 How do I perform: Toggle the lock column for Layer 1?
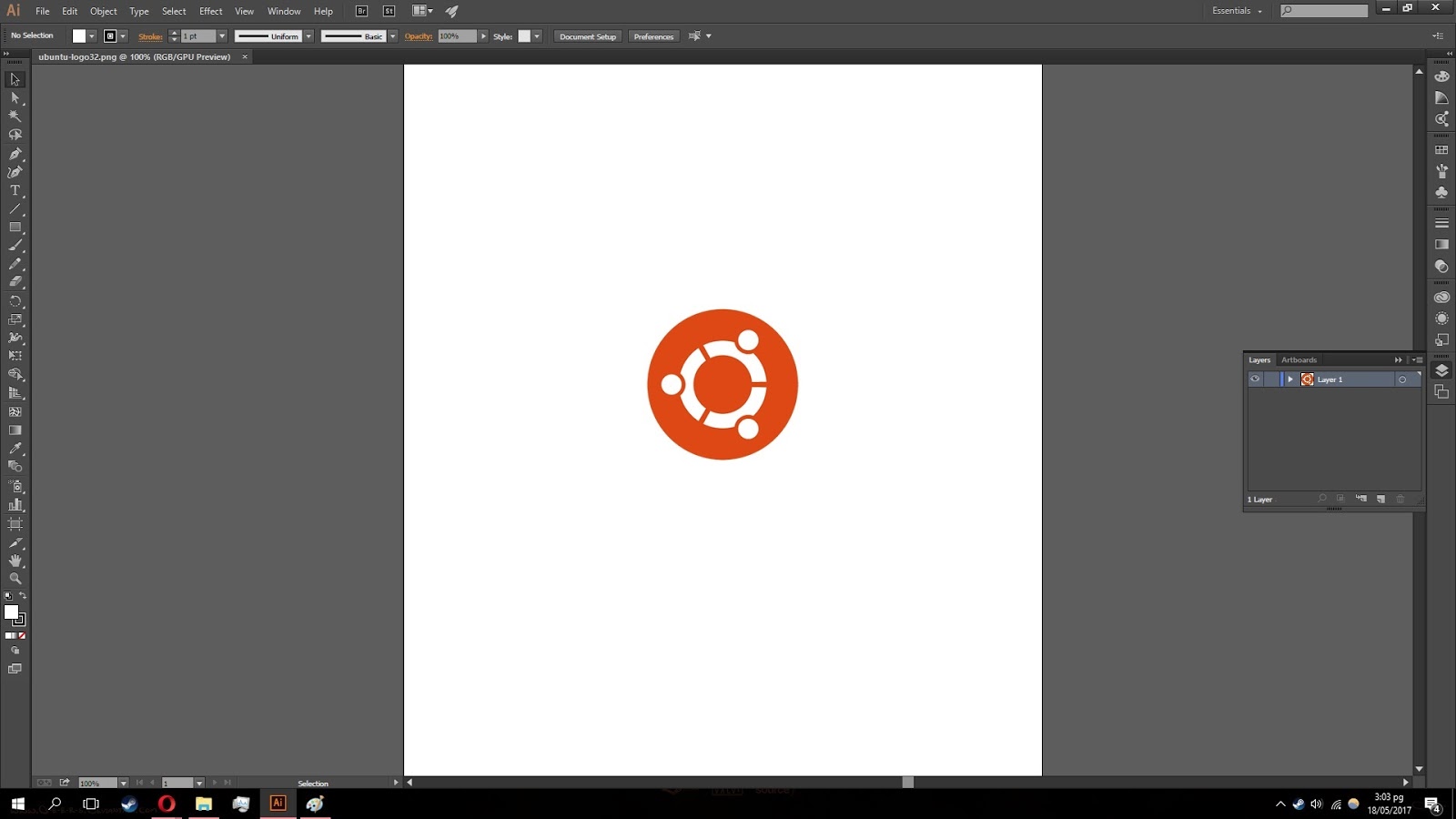[x=1271, y=379]
